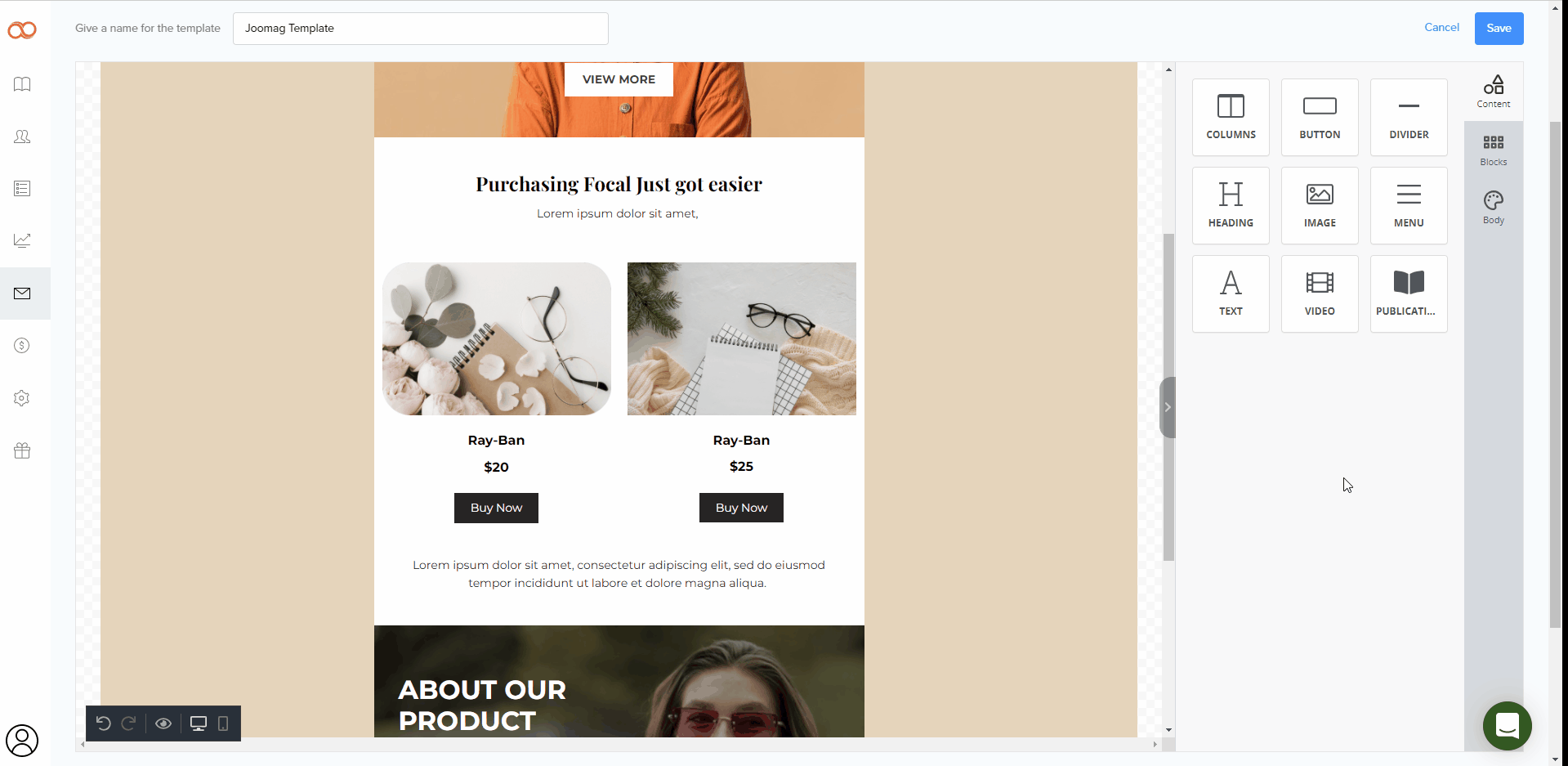Viewport: 1568px width, 766px height.
Task: Pick the Publication content element
Action: (1409, 293)
